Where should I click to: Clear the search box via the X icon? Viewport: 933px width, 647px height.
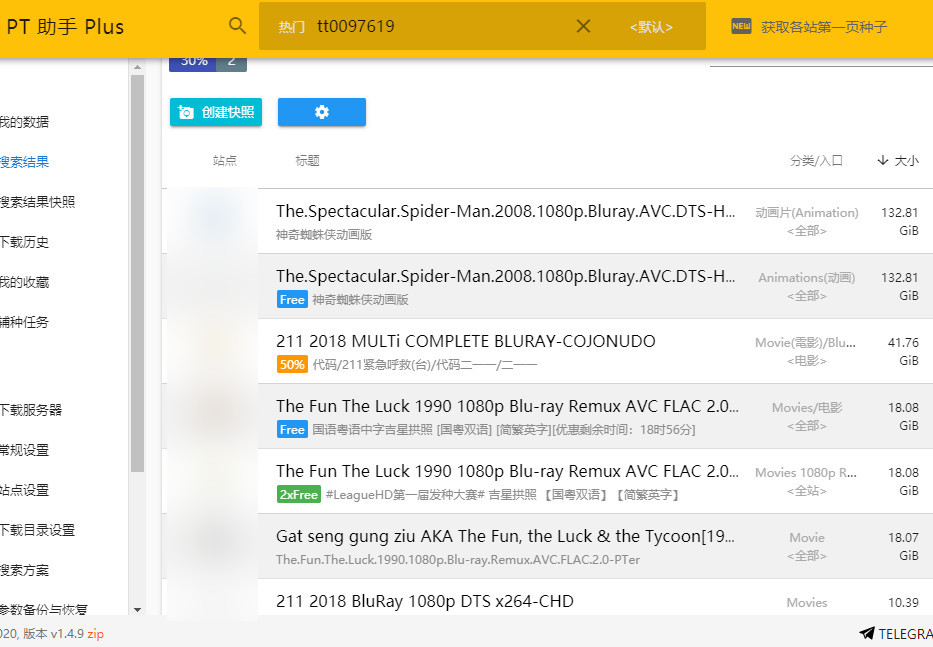(x=583, y=26)
